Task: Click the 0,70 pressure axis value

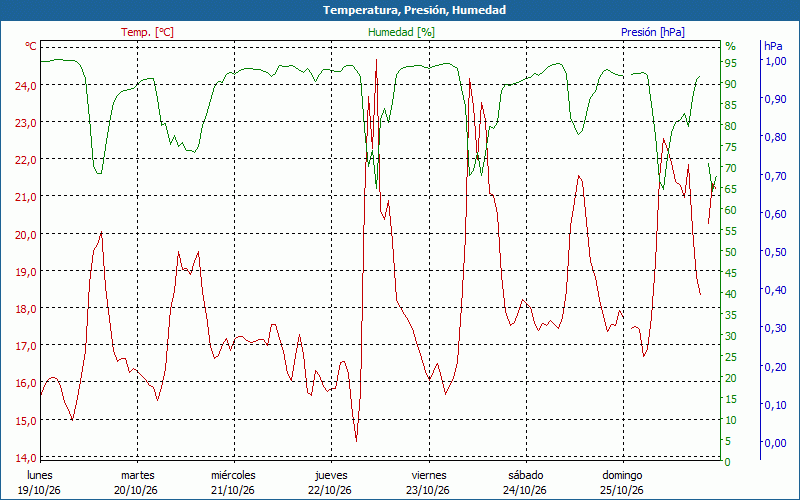Action: click(x=776, y=176)
